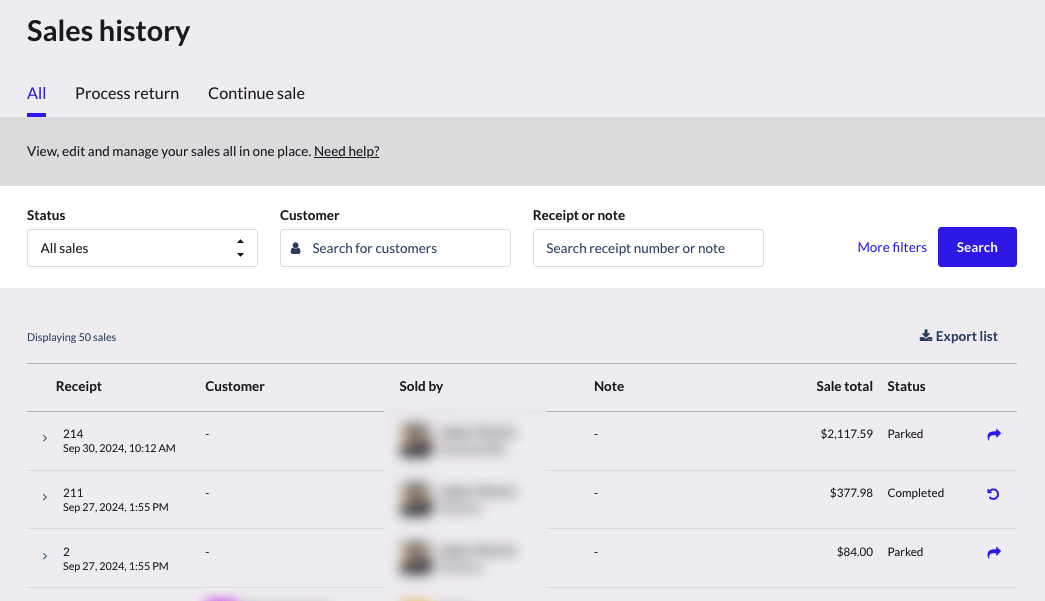Click continue sale arrow for receipt 2
1045x601 pixels.
point(993,552)
